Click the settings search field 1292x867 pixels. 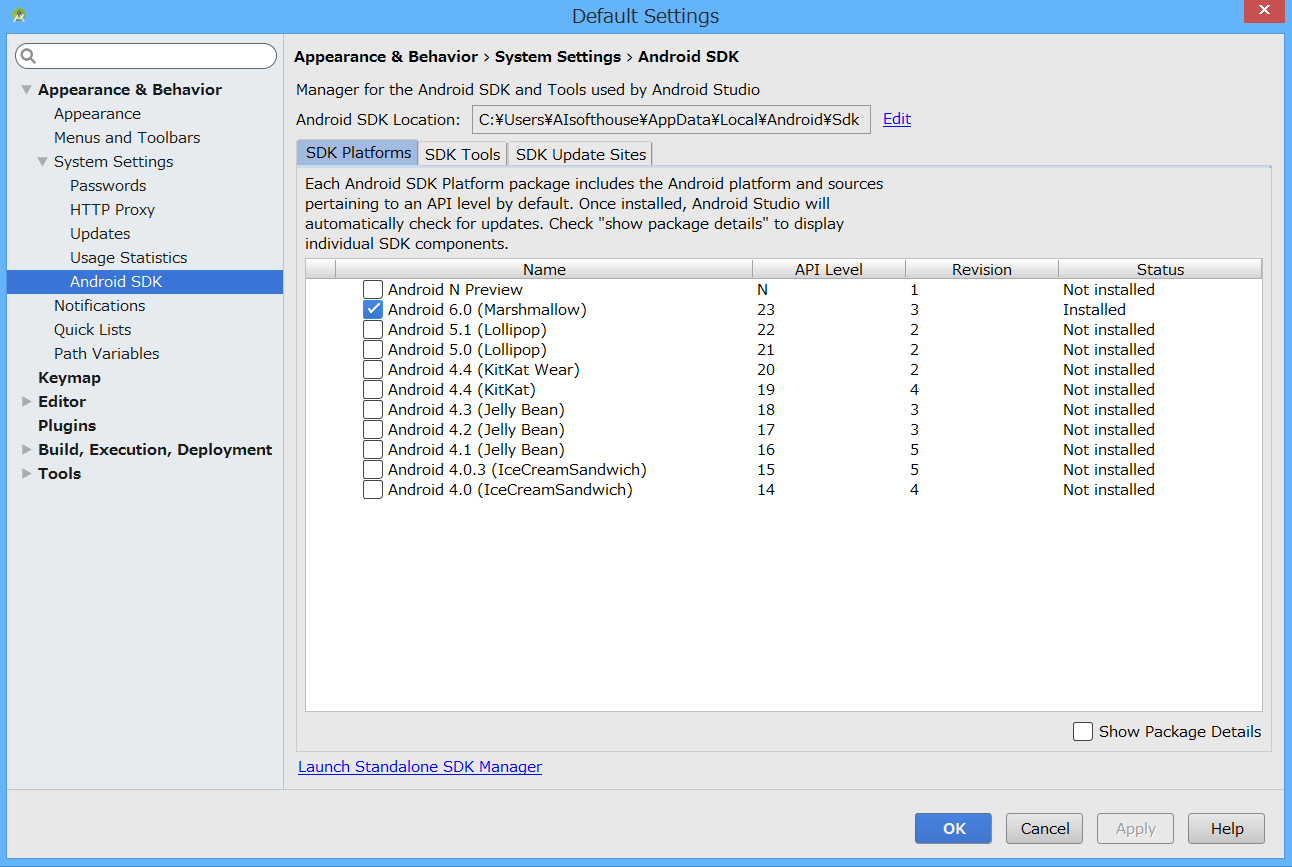coord(146,56)
